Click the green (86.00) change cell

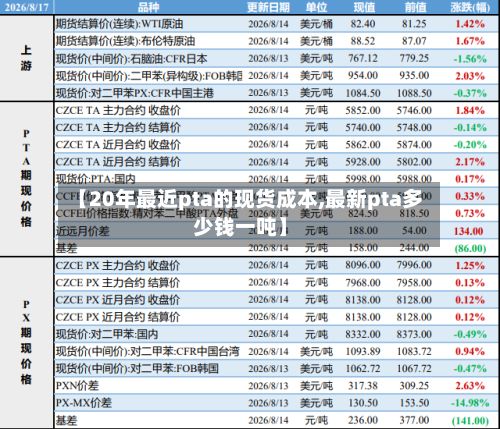pos(470,248)
